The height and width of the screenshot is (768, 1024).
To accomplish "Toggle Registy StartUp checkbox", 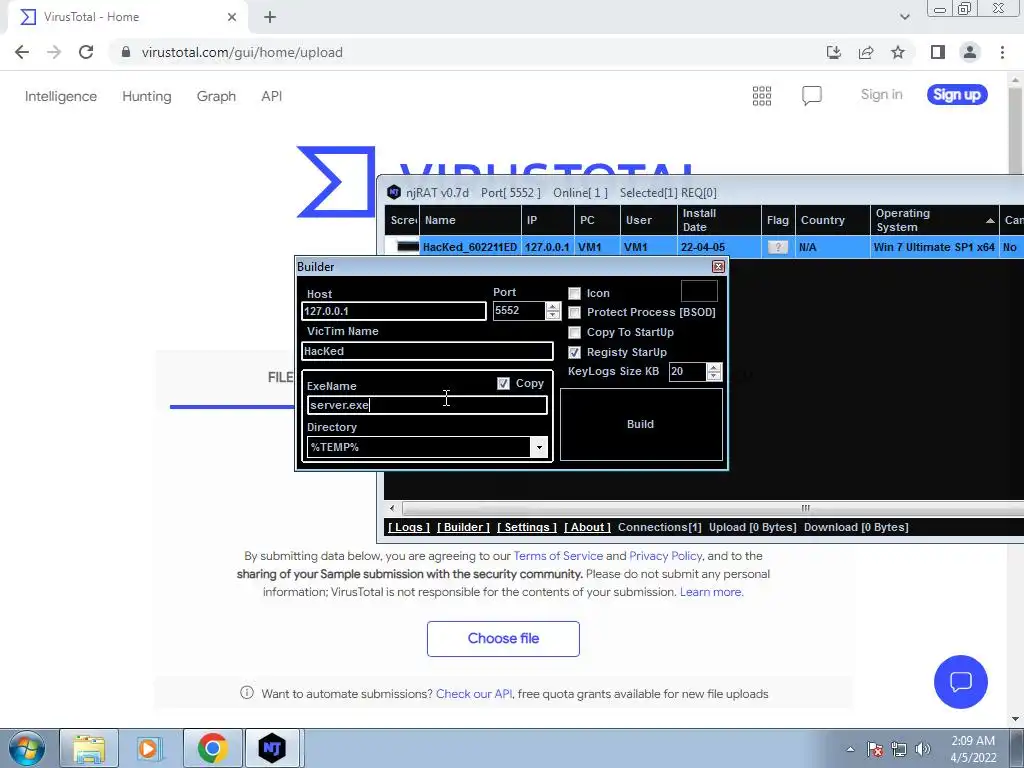I will point(574,352).
